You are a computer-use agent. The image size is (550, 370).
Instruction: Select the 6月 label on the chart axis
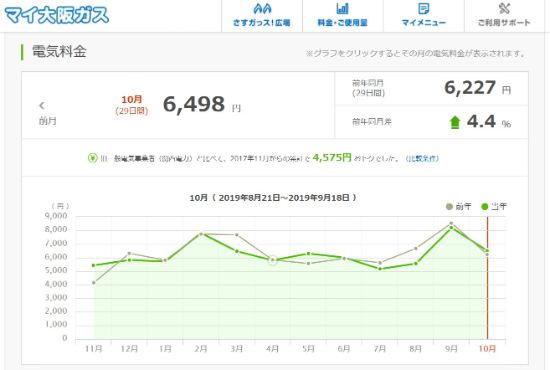pos(344,349)
